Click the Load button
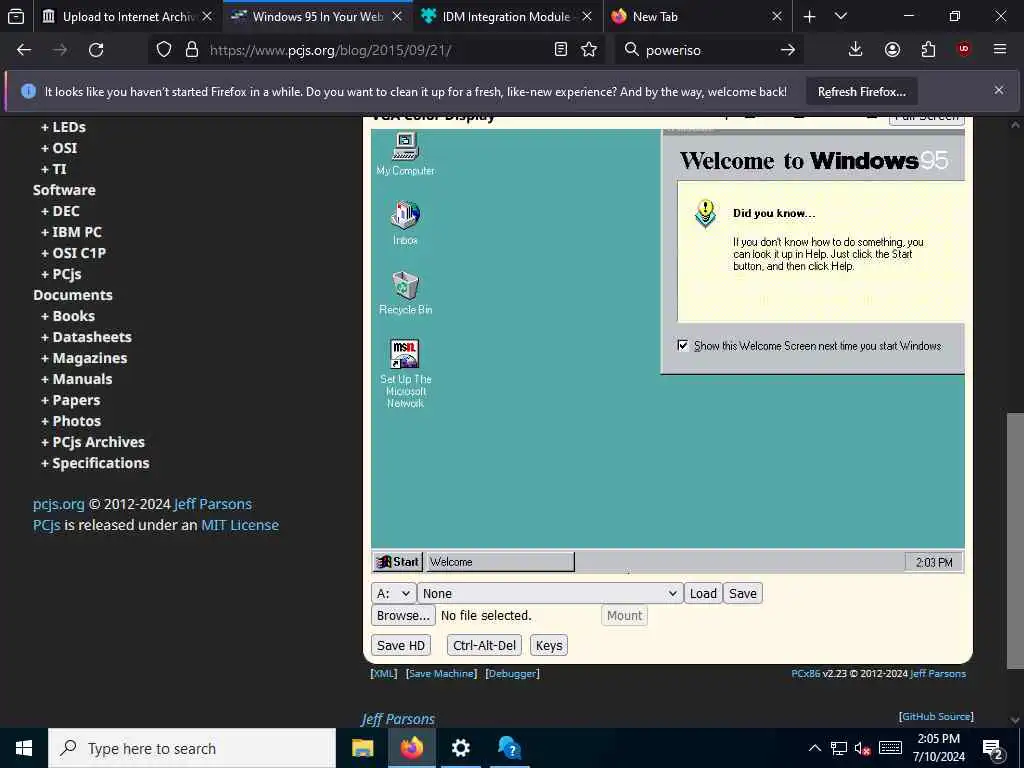The image size is (1024, 768). [x=703, y=593]
